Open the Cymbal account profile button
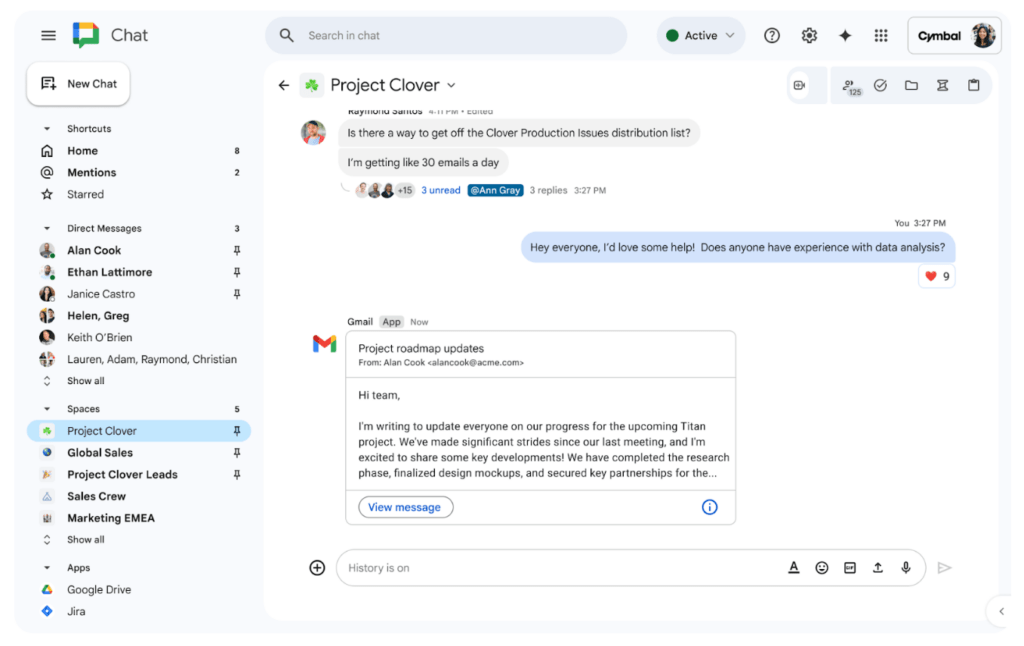The height and width of the screenshot is (646, 1024). click(x=954, y=35)
